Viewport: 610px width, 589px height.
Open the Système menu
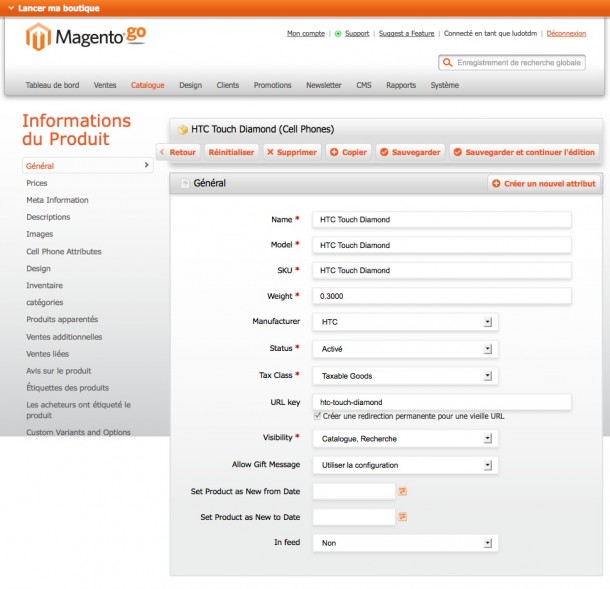tap(445, 85)
